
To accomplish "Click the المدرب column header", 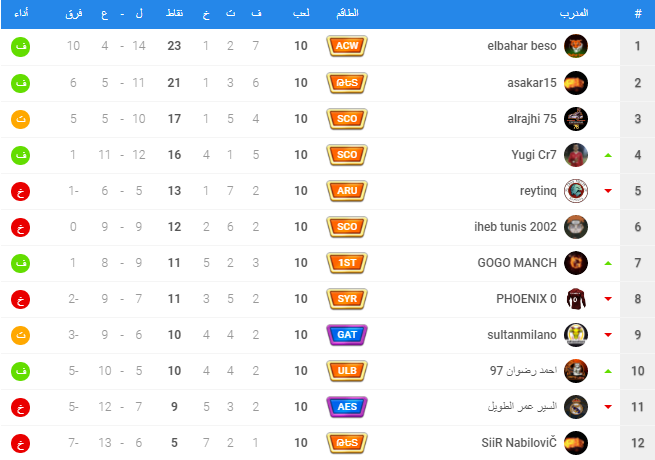I will pyautogui.click(x=573, y=13).
